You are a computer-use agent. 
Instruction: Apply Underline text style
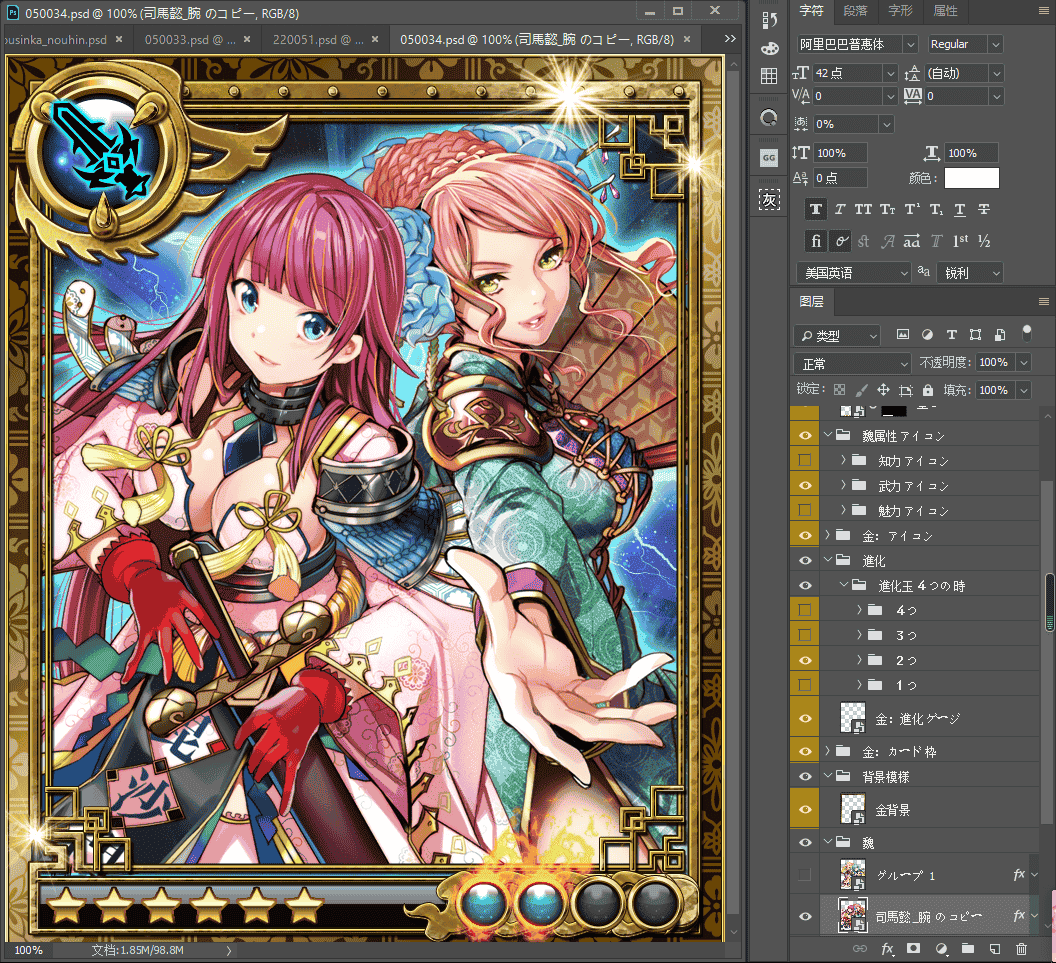coord(960,209)
